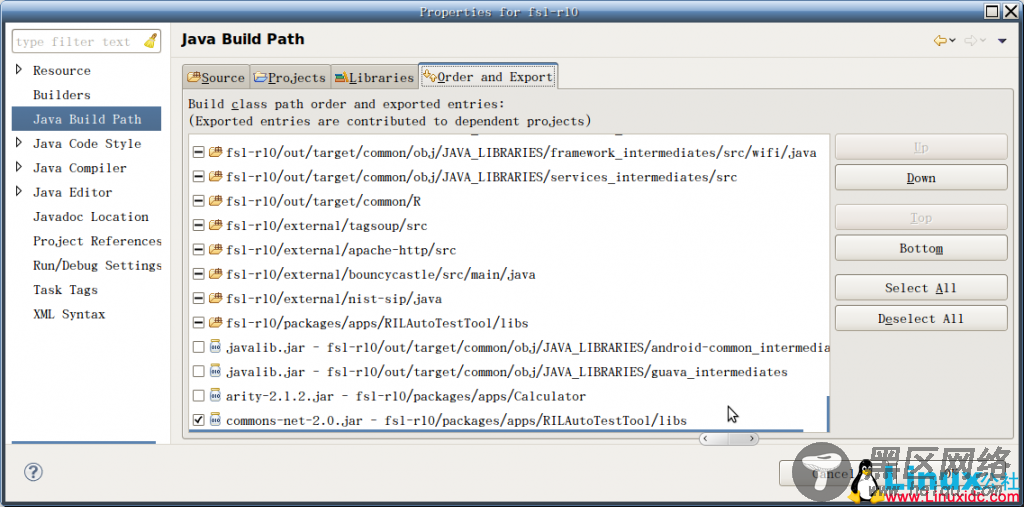Open the view menu triangle icon

point(1002,42)
